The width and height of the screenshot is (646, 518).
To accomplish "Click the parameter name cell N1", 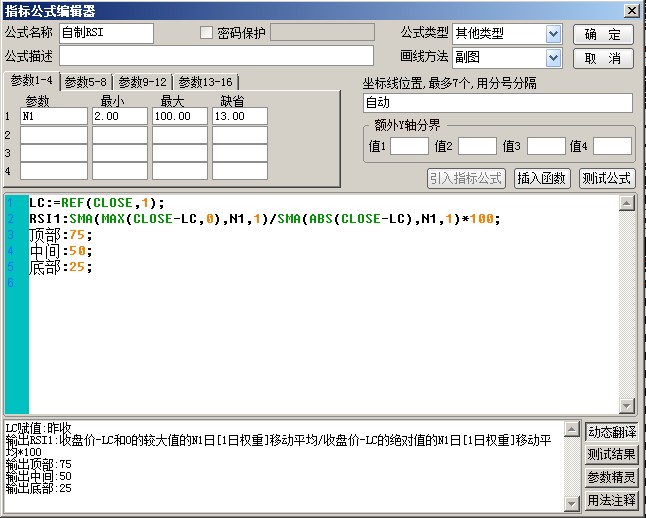I will [x=54, y=116].
